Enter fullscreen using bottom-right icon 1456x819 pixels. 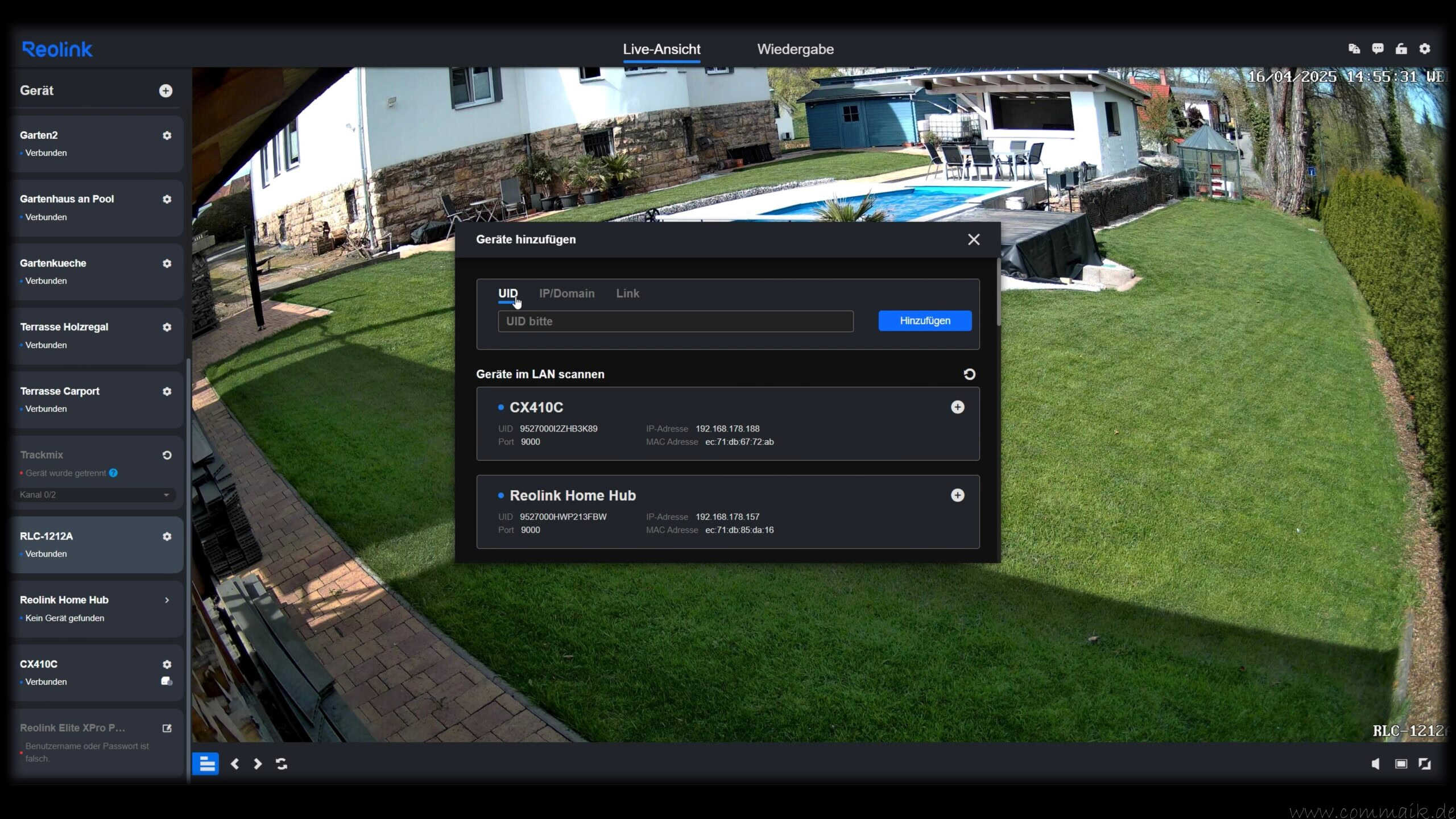click(1425, 764)
